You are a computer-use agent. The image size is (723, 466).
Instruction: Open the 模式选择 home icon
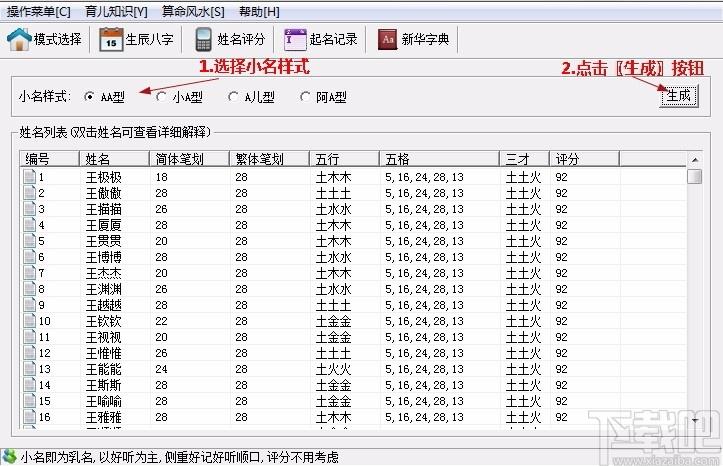tap(19, 39)
